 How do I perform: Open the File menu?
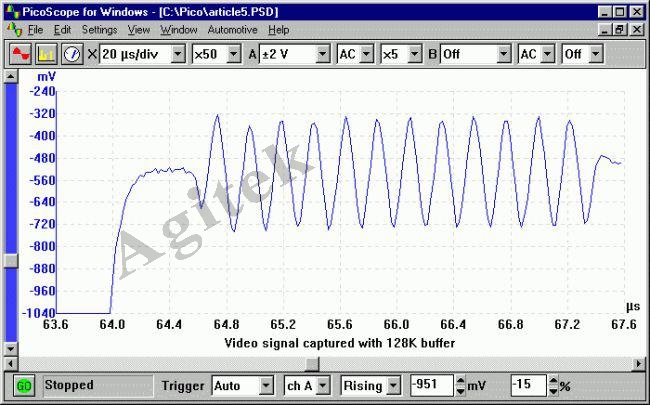35,30
